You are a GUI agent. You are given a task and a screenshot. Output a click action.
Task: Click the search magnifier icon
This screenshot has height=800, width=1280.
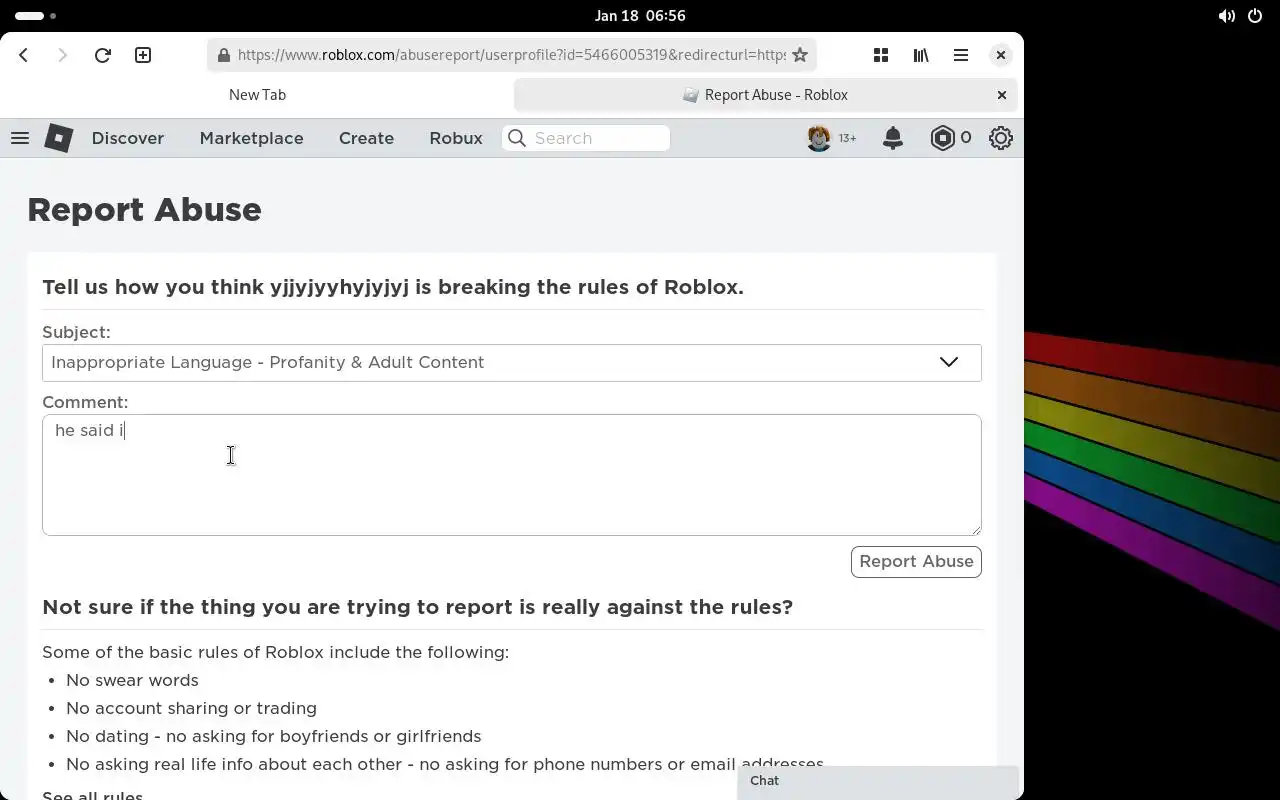(517, 138)
